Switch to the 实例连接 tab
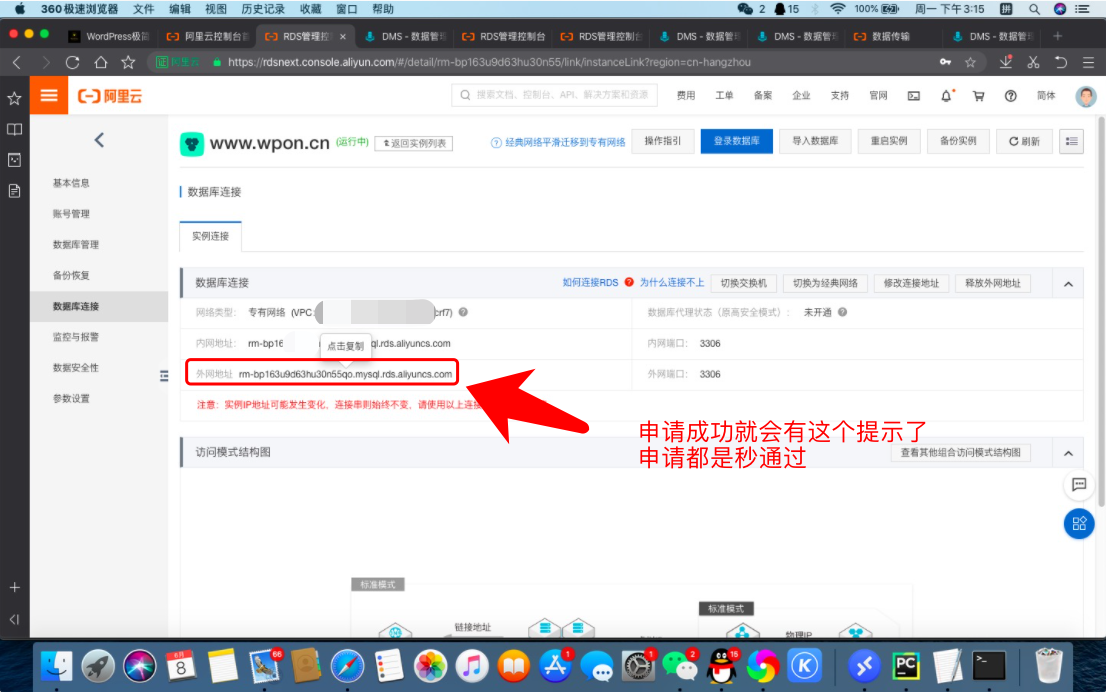This screenshot has width=1106, height=692. coord(210,236)
